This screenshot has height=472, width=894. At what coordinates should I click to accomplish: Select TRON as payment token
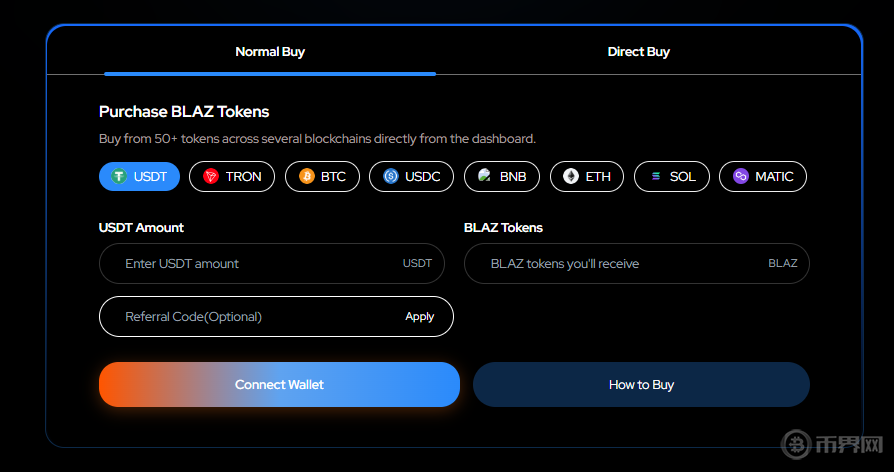(x=232, y=177)
